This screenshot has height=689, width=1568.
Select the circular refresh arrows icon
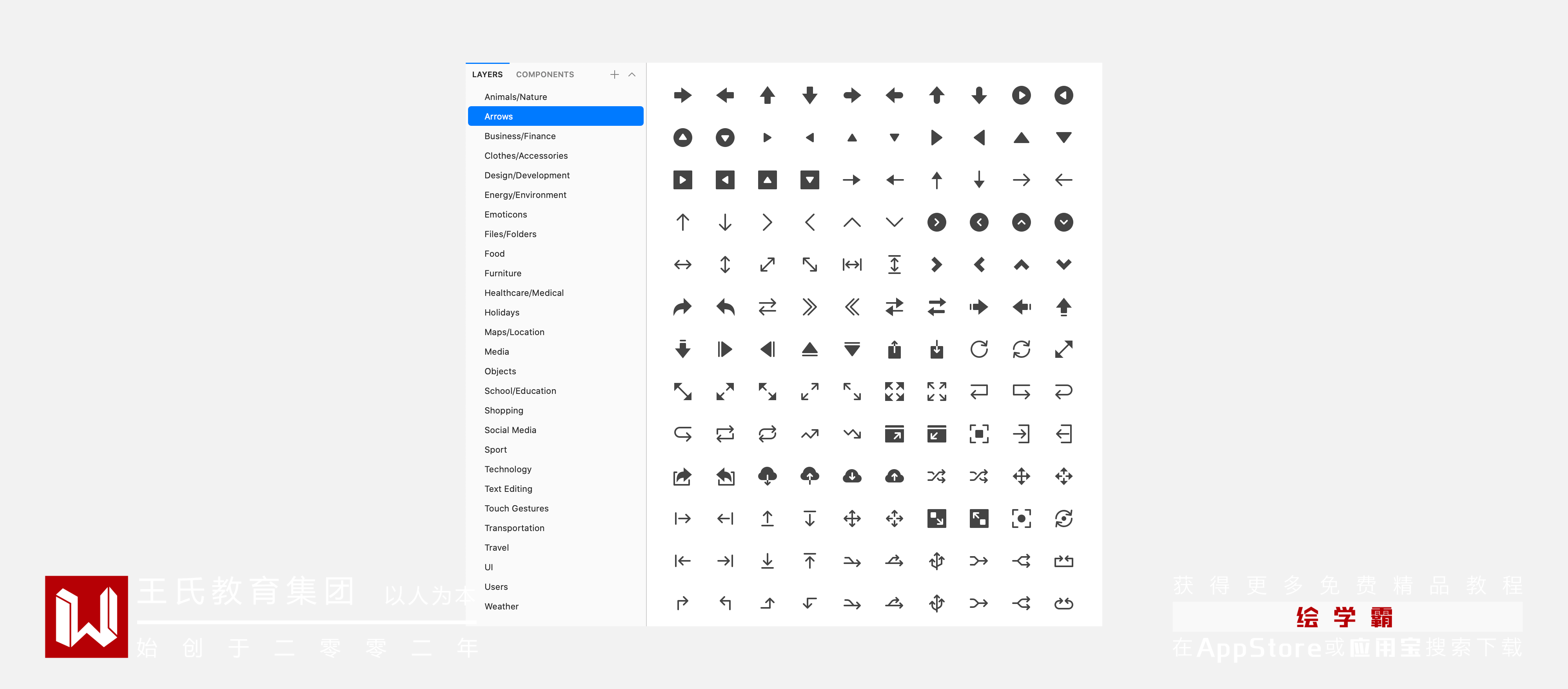click(x=1021, y=349)
